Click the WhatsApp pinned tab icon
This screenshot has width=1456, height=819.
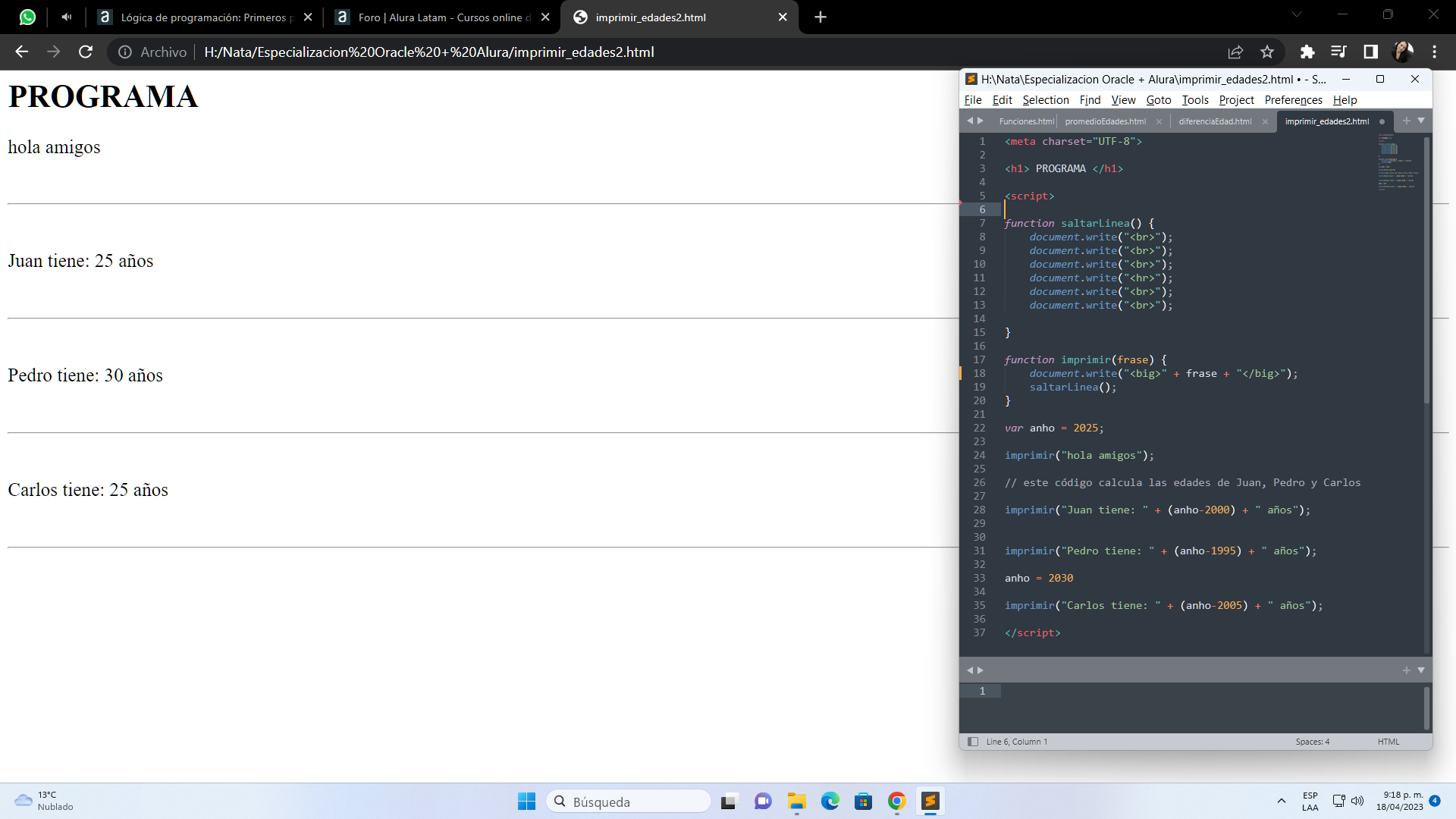tap(27, 17)
